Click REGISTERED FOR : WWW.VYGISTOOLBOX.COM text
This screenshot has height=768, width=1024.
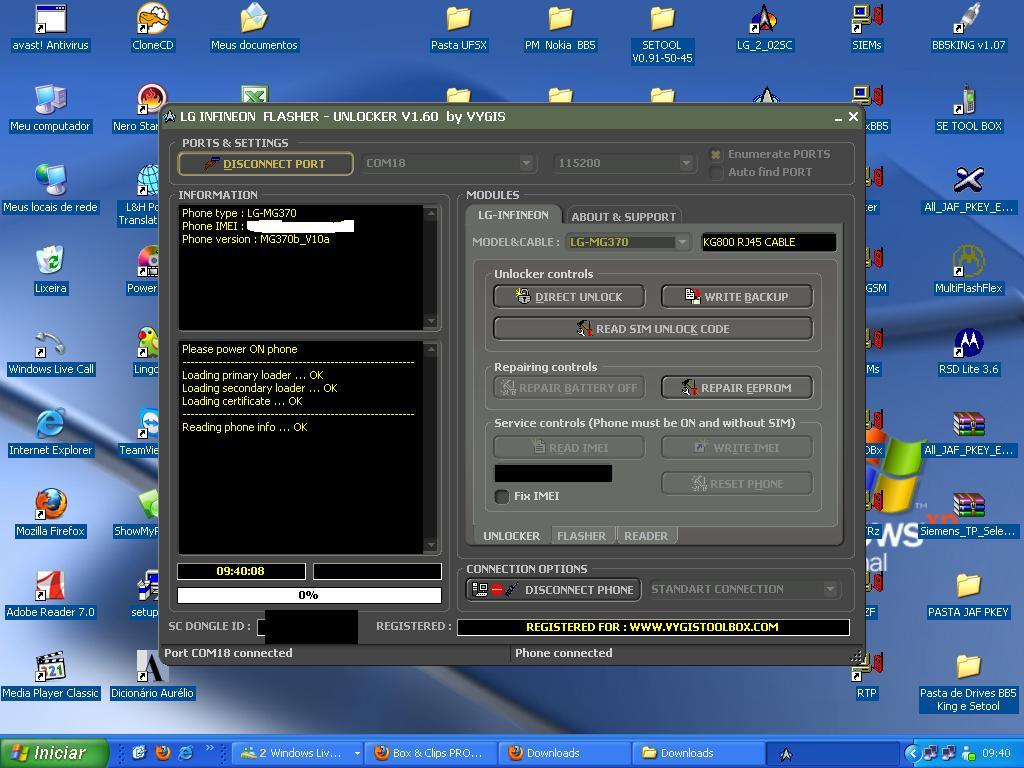pos(652,627)
